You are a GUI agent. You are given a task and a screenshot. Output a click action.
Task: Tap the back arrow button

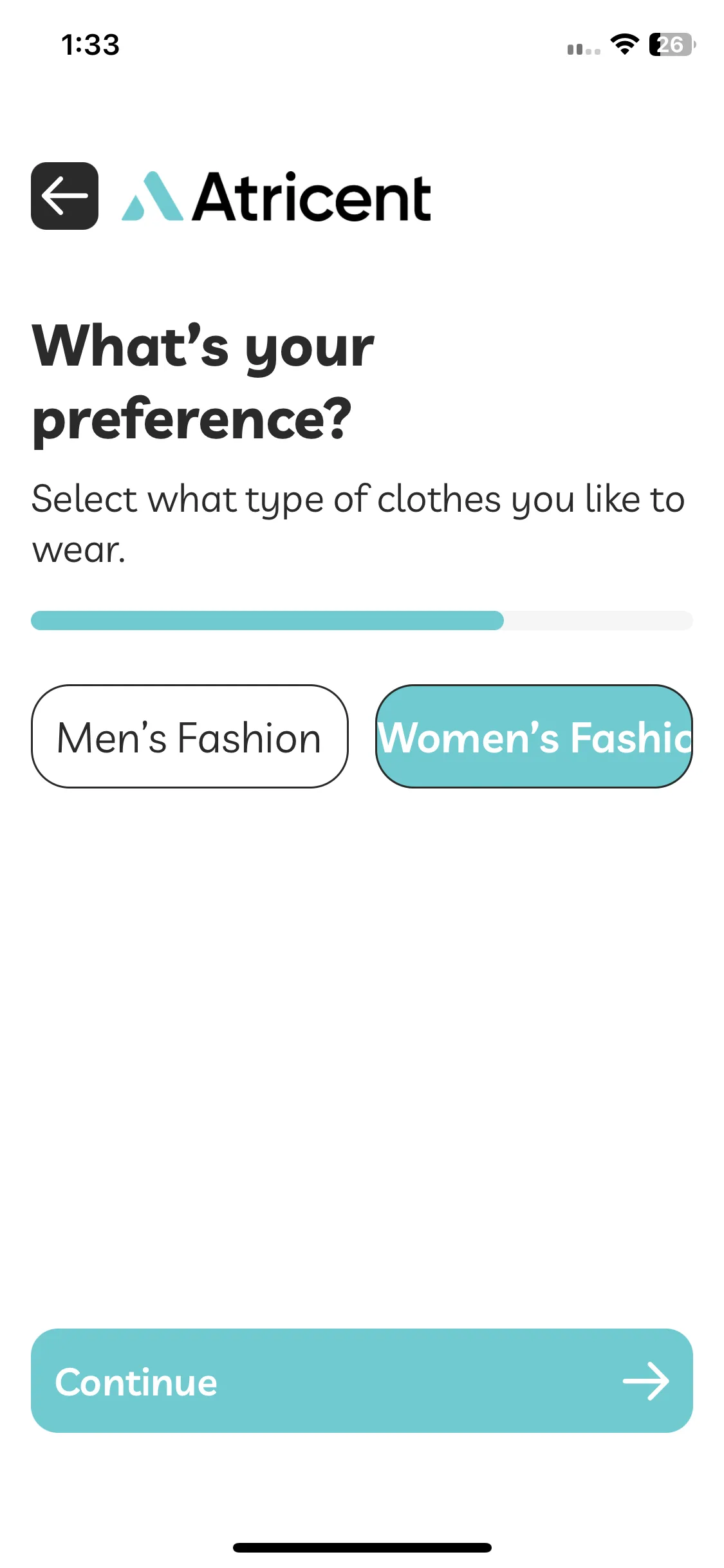pos(64,196)
